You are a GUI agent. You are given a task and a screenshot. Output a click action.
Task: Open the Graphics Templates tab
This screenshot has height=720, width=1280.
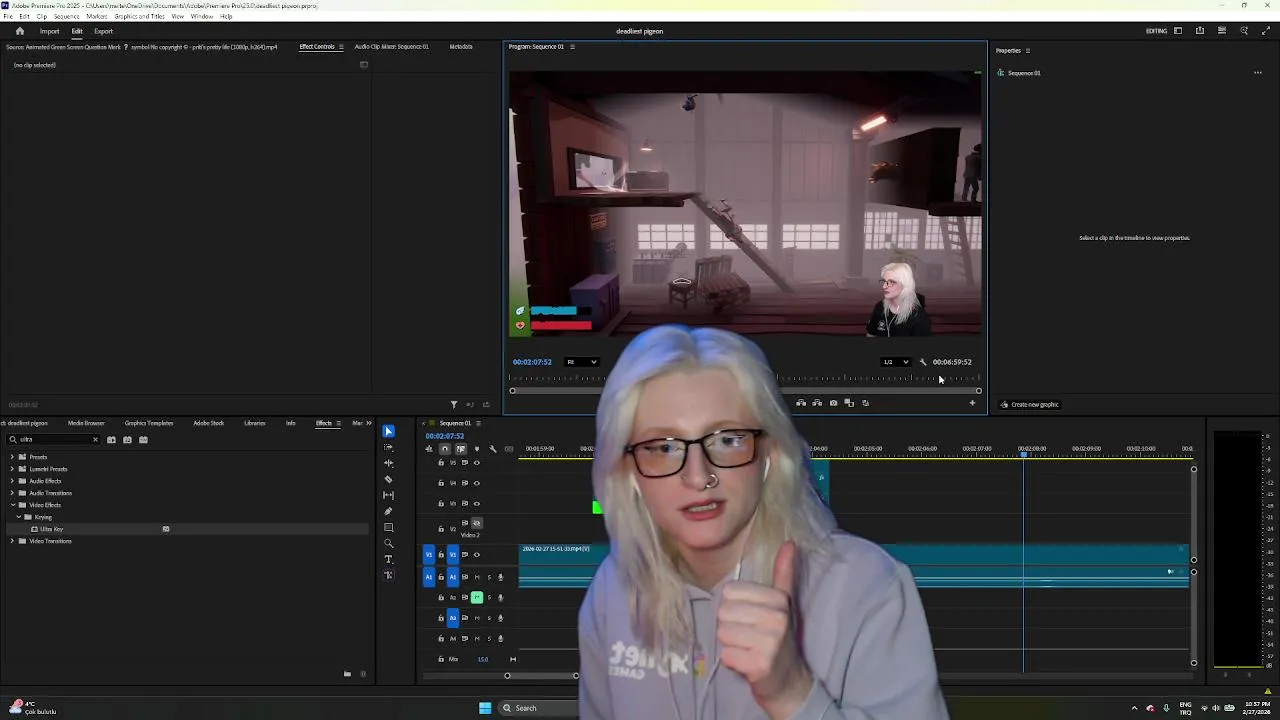pyautogui.click(x=149, y=423)
